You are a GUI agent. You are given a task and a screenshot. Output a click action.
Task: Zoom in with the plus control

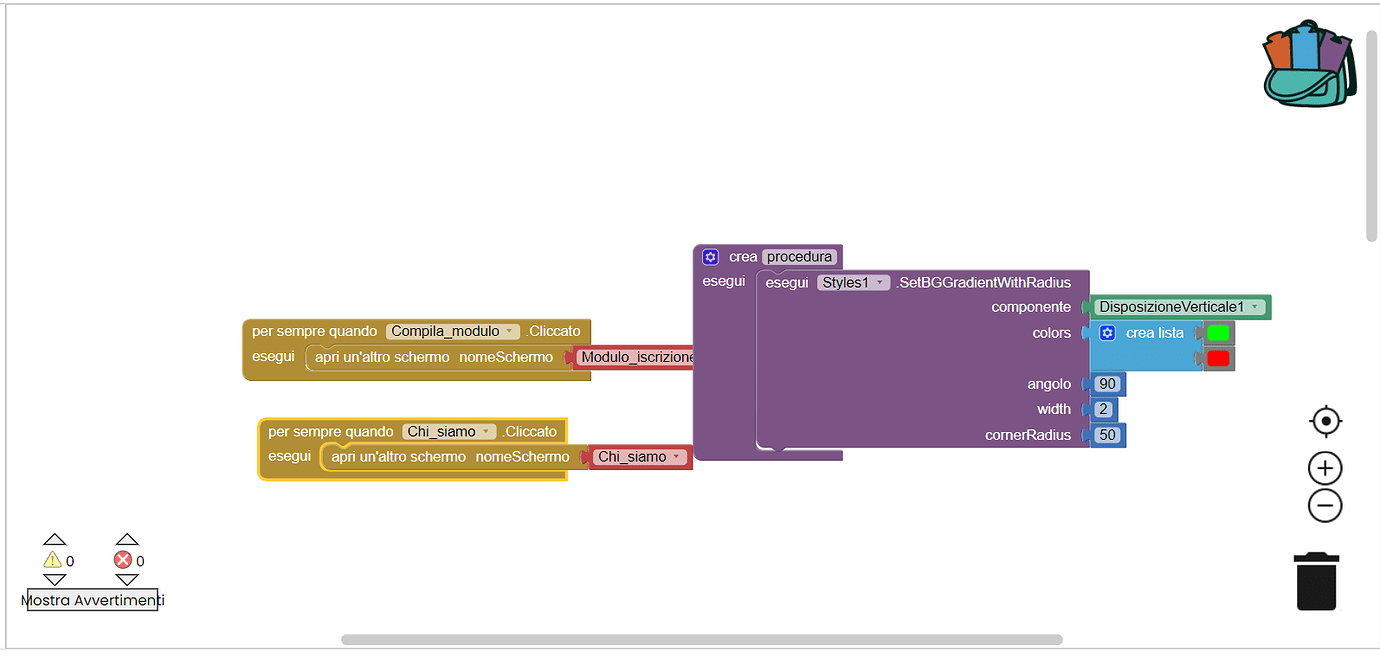click(1325, 467)
